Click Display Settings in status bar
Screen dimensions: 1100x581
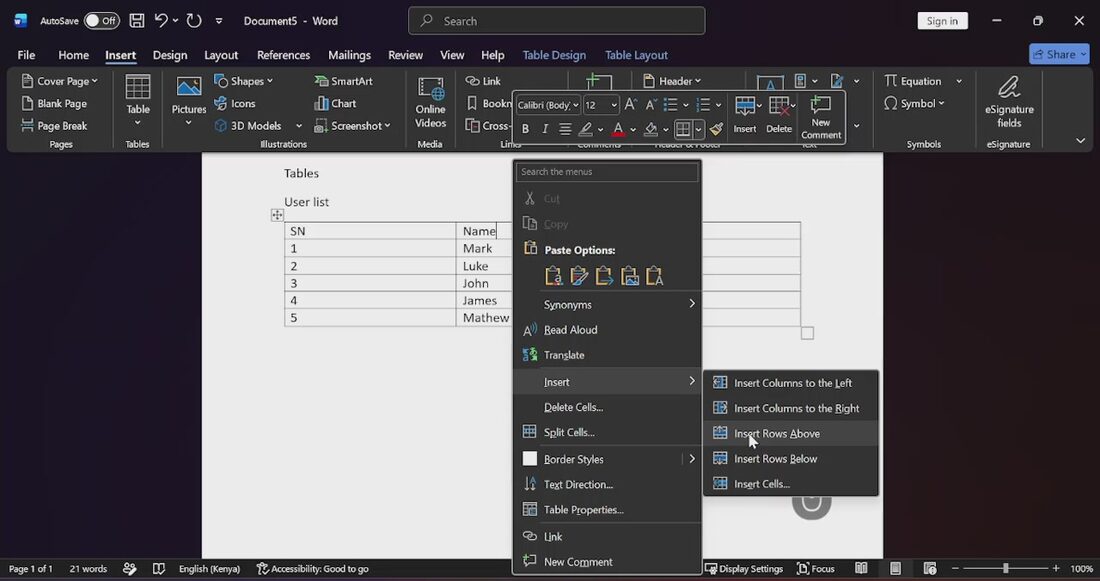click(x=744, y=568)
